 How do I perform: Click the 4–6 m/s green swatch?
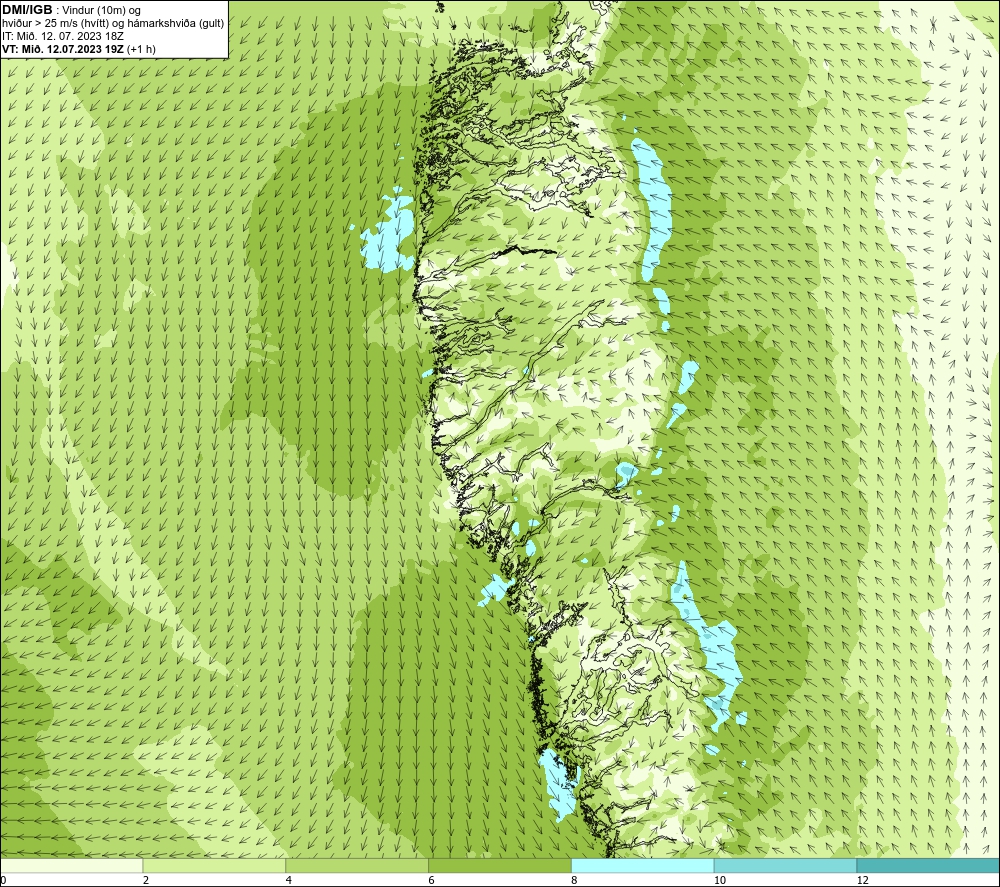(357, 865)
